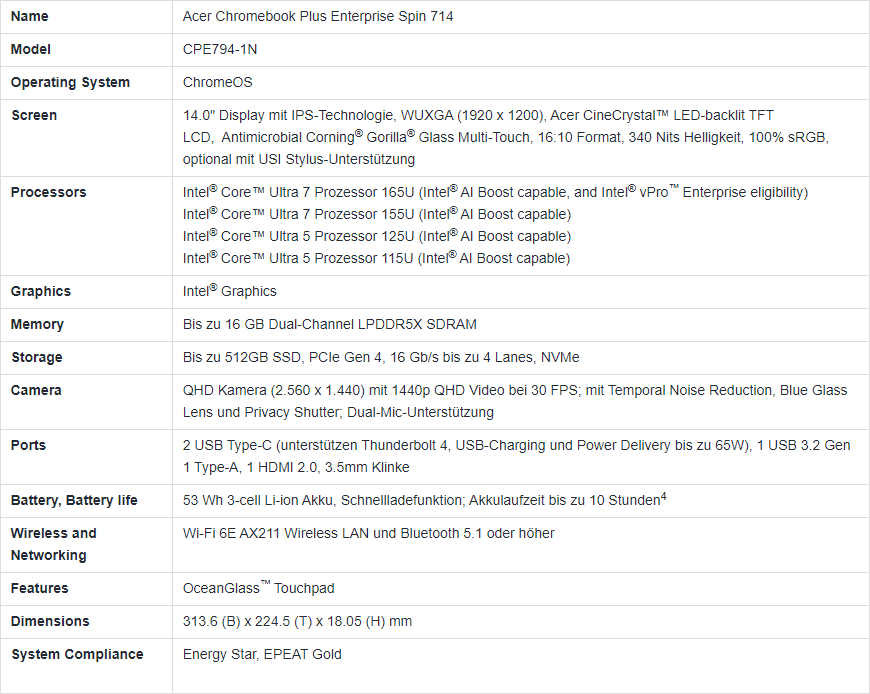Click the Acer Chromebook Plus Enterprise Spin 714 name

(318, 17)
